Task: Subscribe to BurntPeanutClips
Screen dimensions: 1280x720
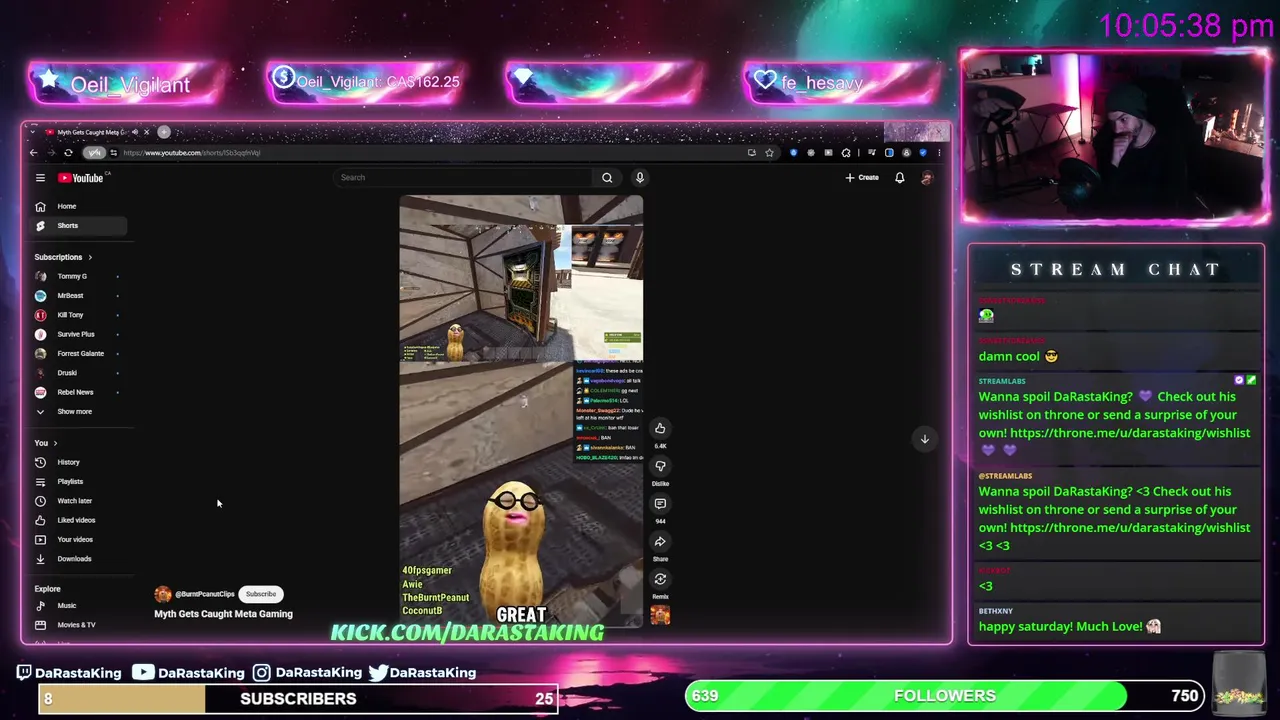Action: (x=261, y=594)
